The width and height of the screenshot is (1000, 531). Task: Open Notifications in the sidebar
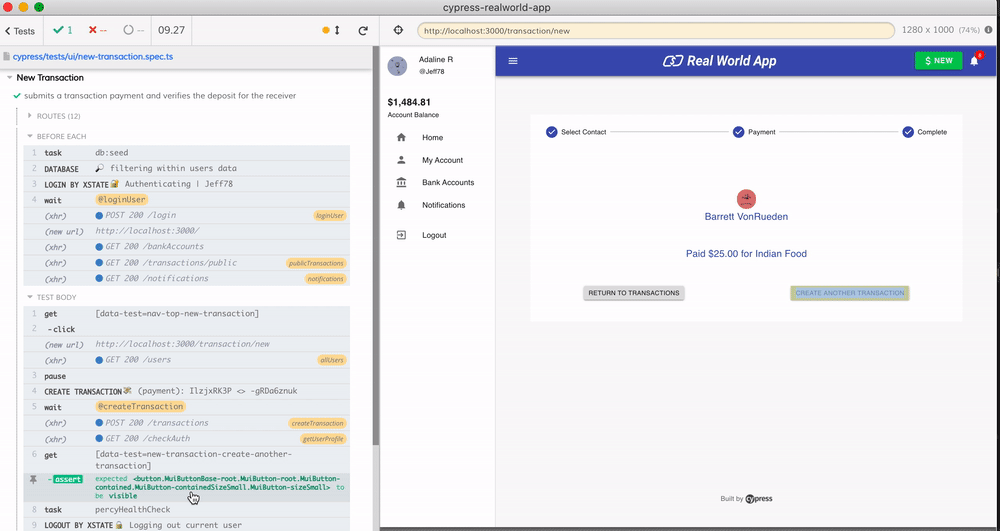(443, 205)
